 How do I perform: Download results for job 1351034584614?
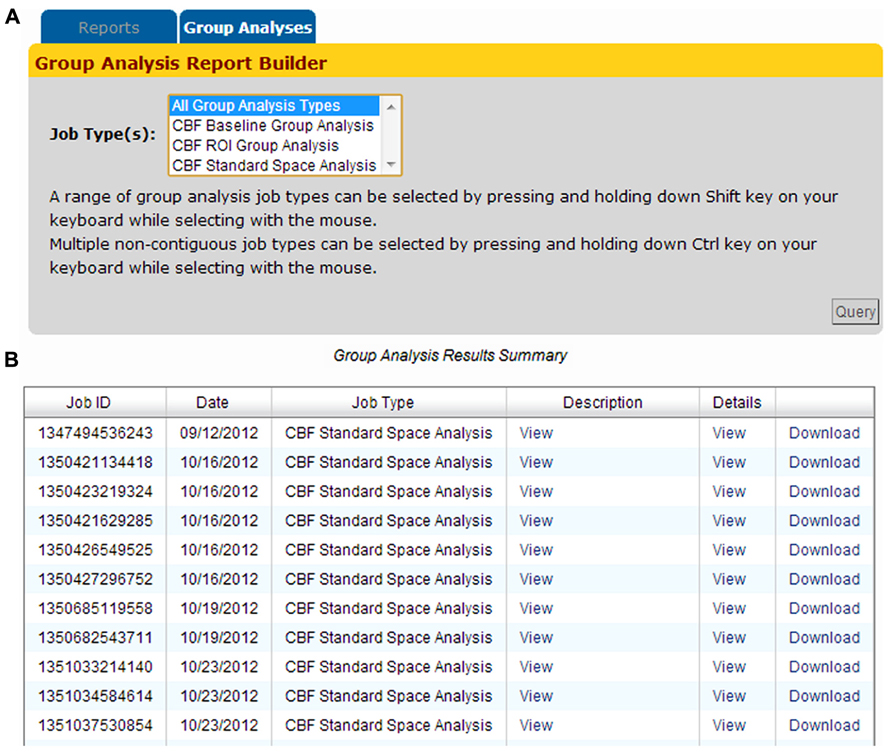[x=824, y=696]
